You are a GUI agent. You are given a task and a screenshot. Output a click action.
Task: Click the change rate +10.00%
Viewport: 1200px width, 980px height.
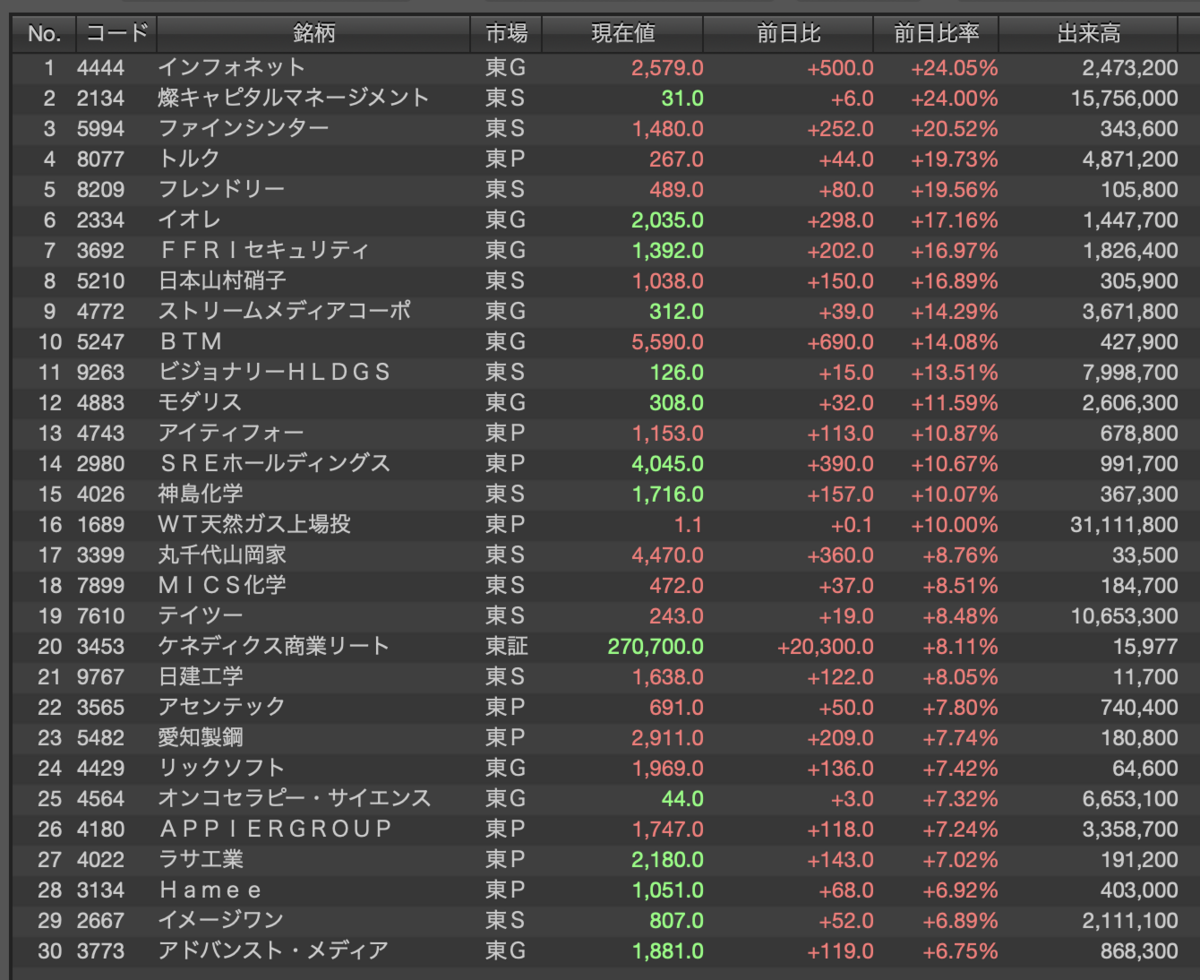pos(954,525)
